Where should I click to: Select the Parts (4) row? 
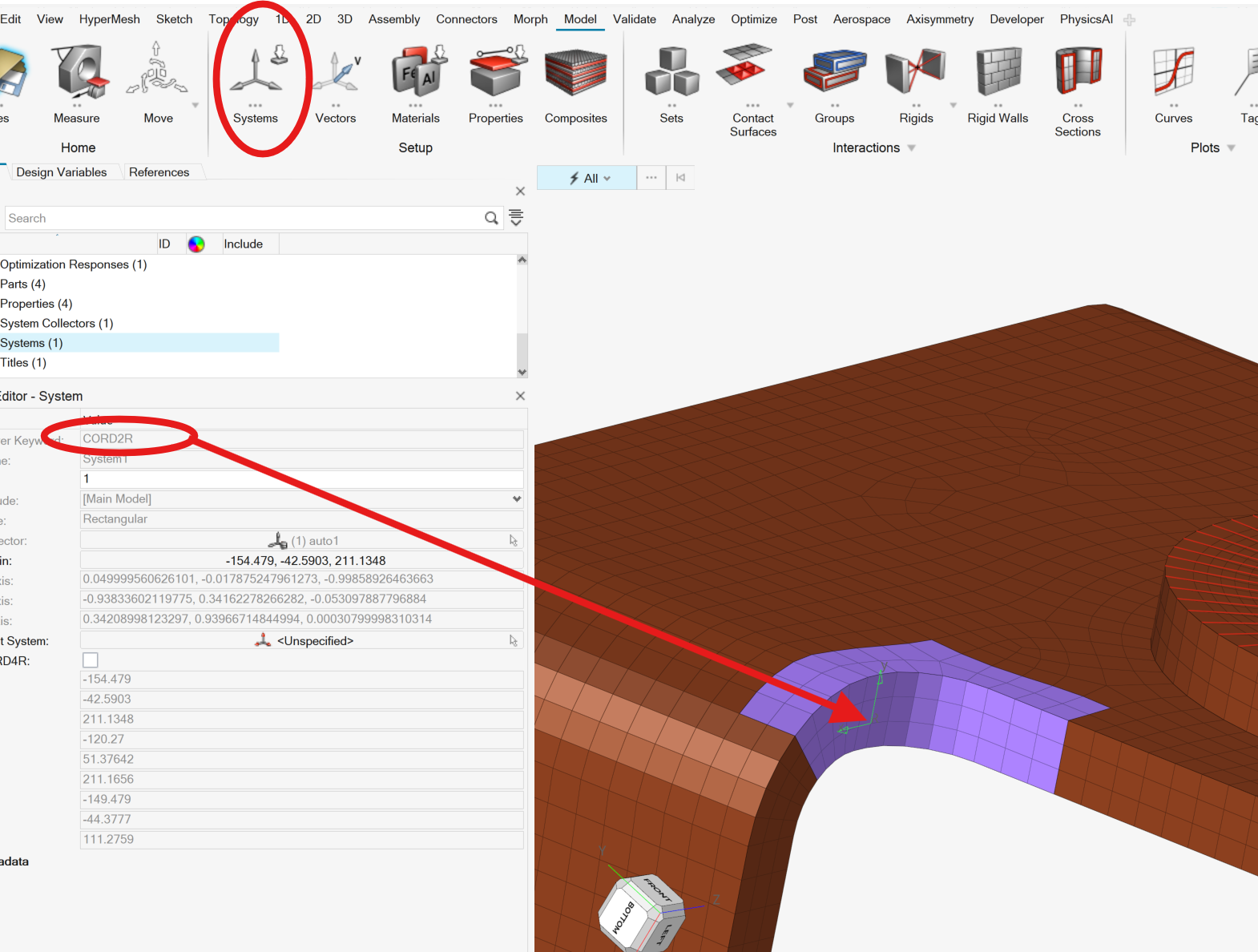coord(23,284)
